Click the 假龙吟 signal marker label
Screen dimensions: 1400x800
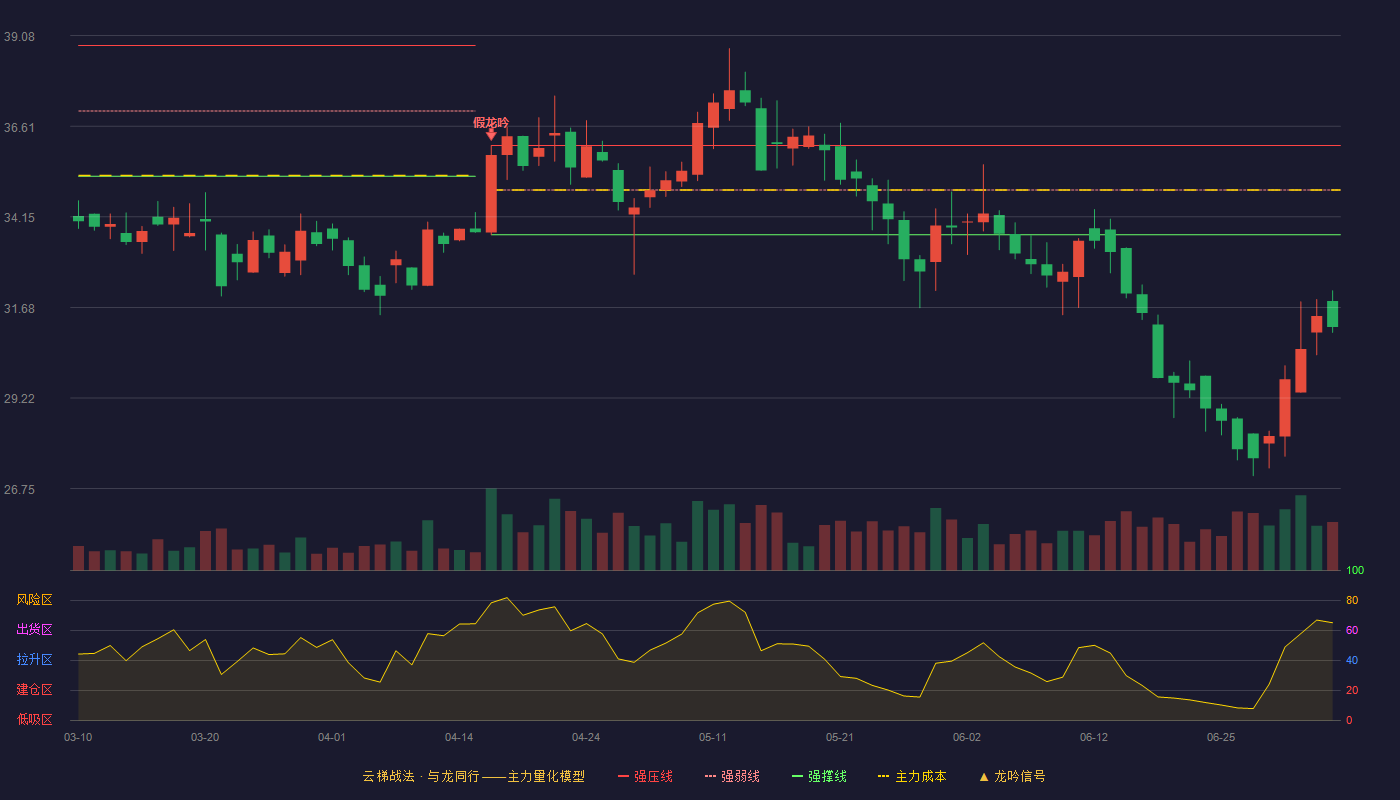[491, 122]
